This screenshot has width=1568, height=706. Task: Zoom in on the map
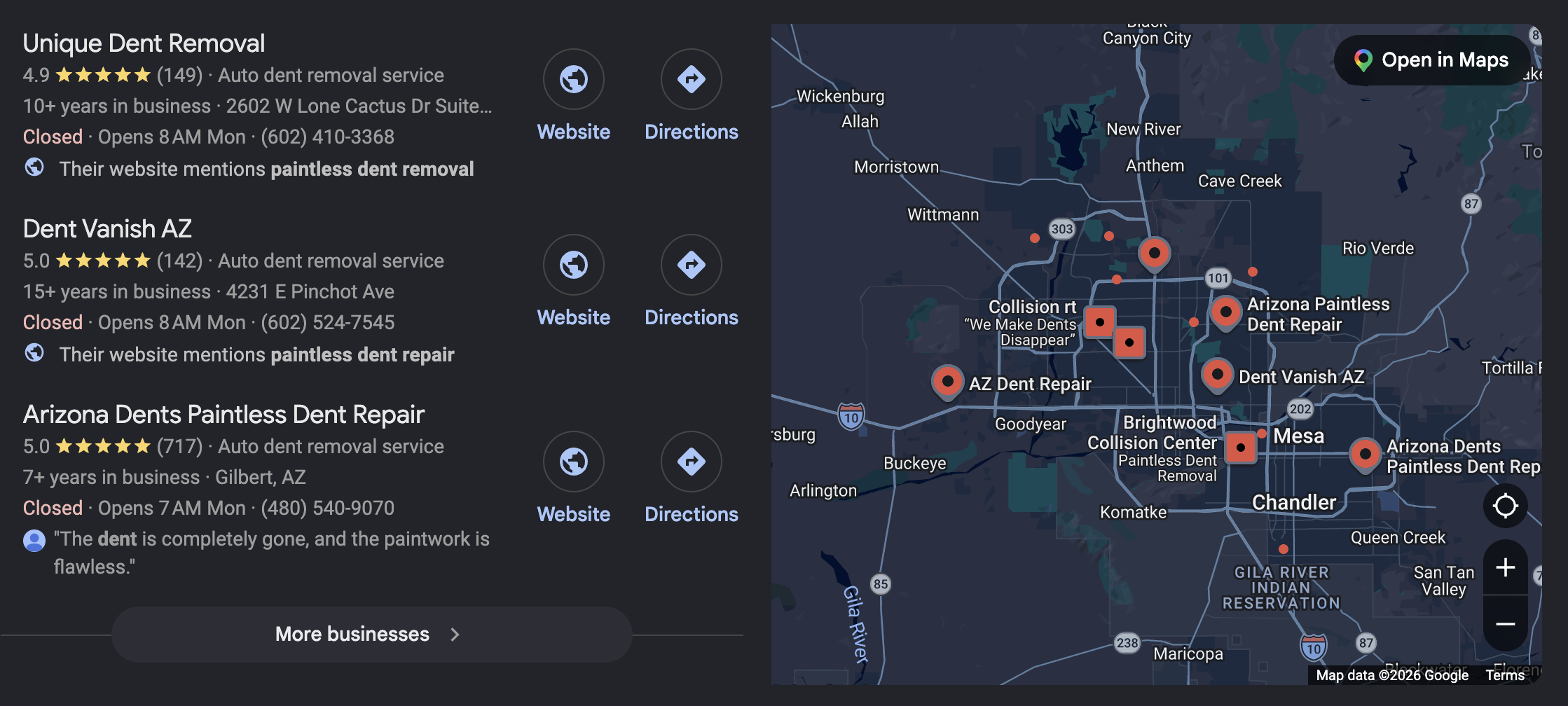[1505, 567]
